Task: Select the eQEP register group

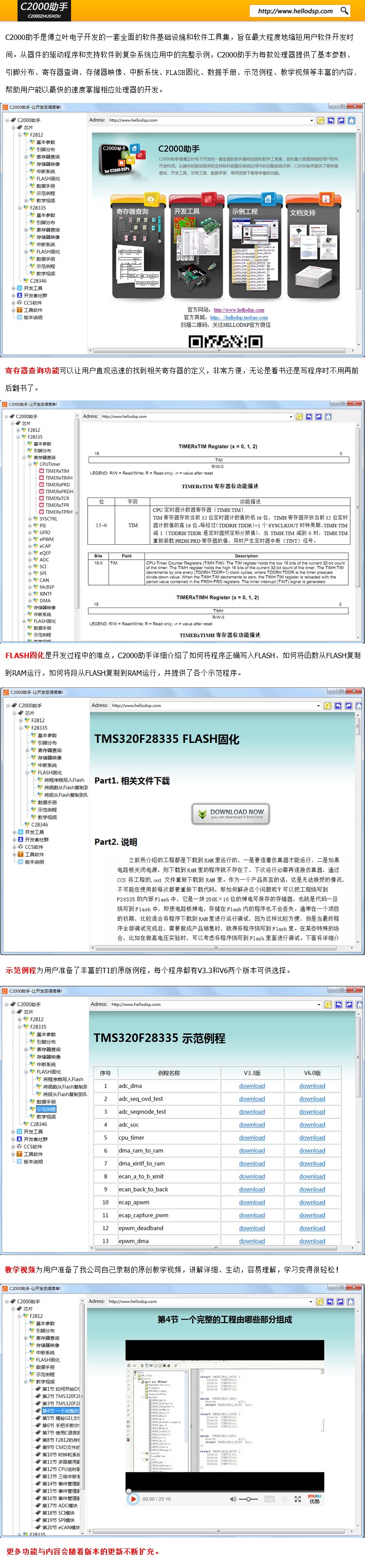Action: coord(44,553)
